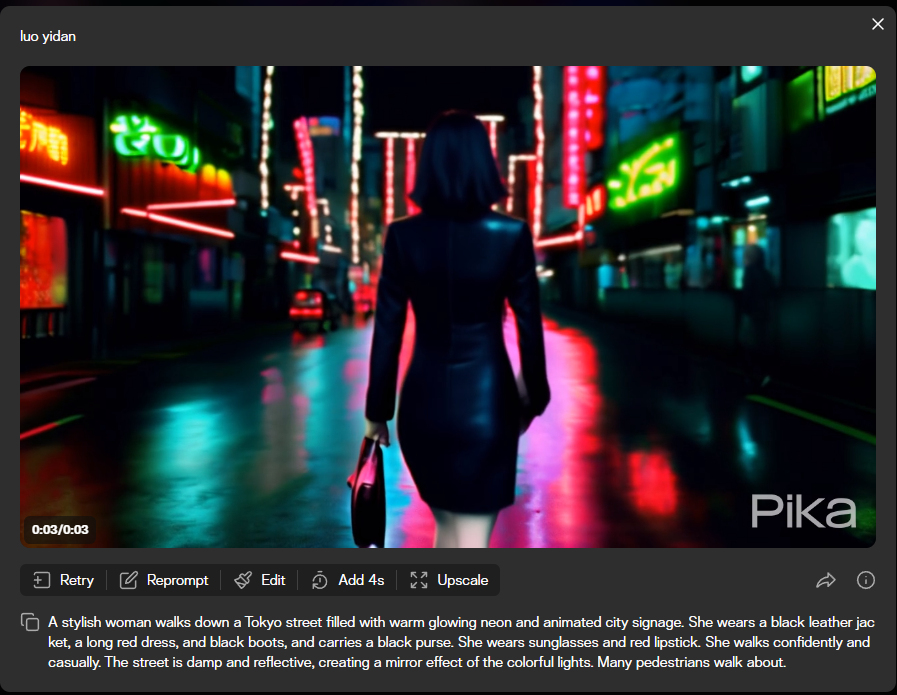
Task: Click the Pika watermark on the video
Action: (803, 511)
